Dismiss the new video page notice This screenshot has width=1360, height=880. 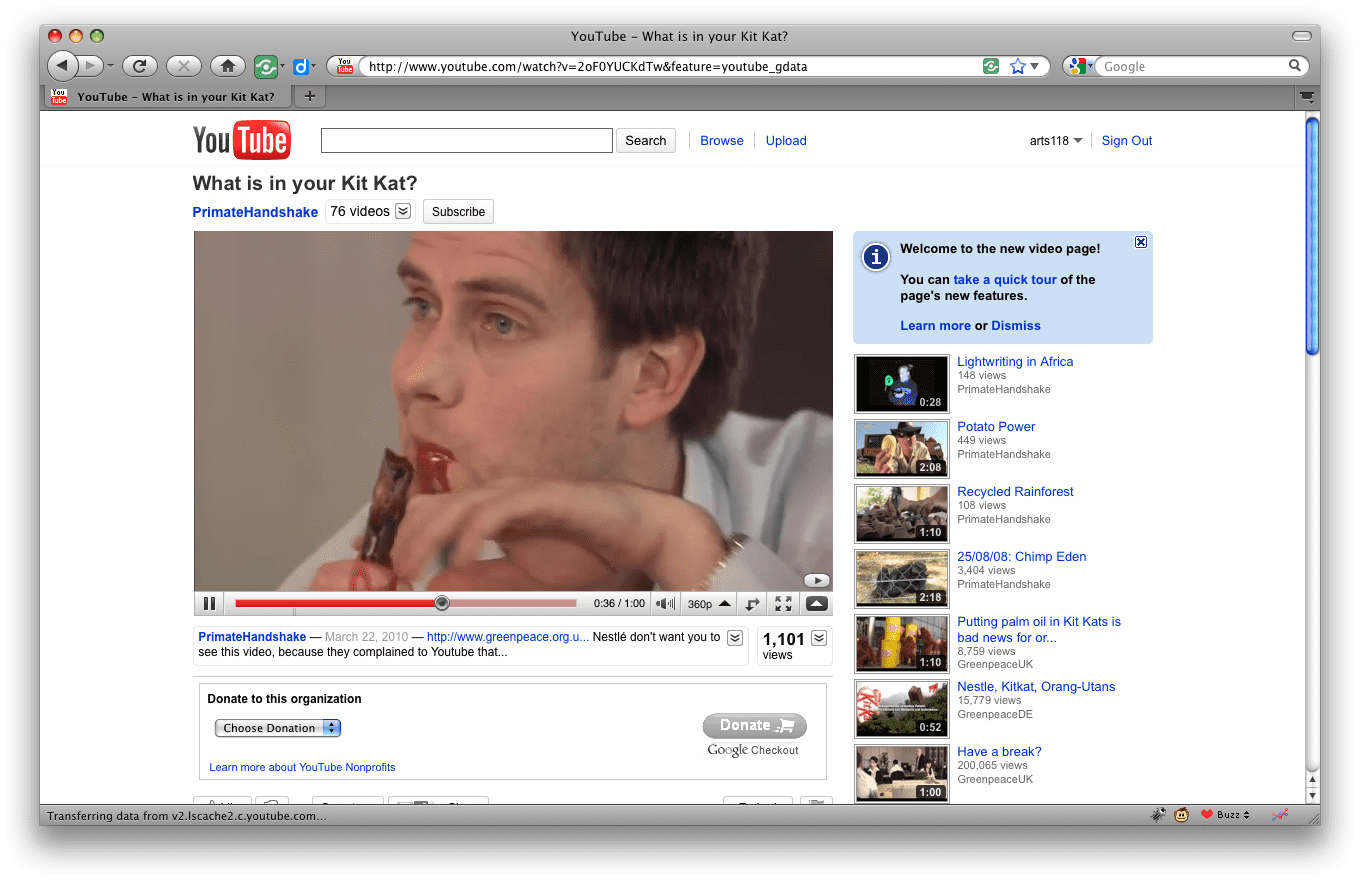(1016, 326)
